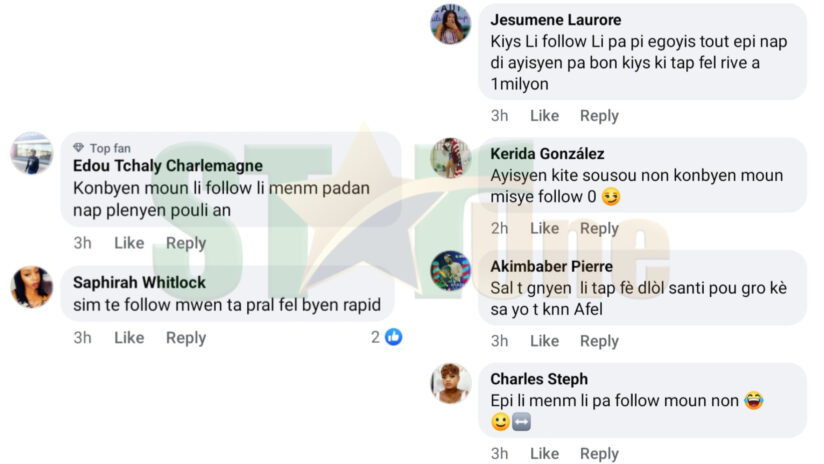Reply to Akimbaber Pierre's comment
Image resolution: width=824 pixels, height=464 pixels.
point(599,341)
